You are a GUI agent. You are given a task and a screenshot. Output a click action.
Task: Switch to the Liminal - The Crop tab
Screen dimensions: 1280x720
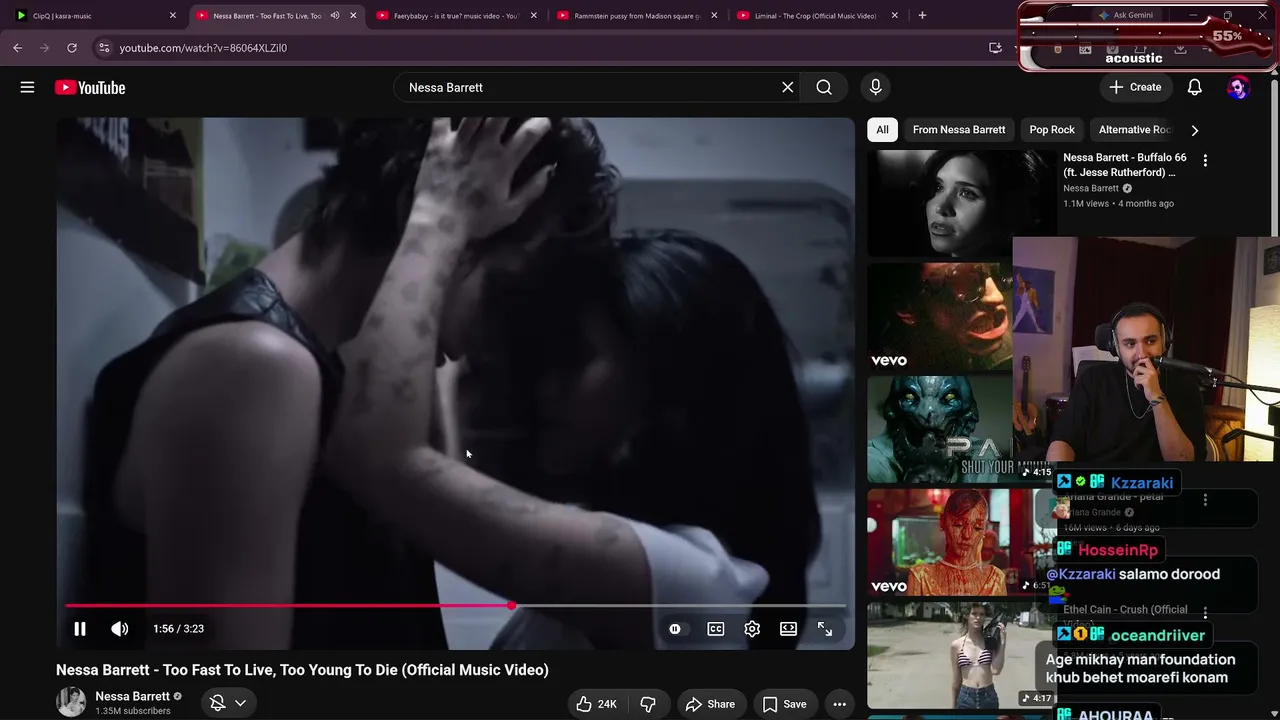coord(817,16)
